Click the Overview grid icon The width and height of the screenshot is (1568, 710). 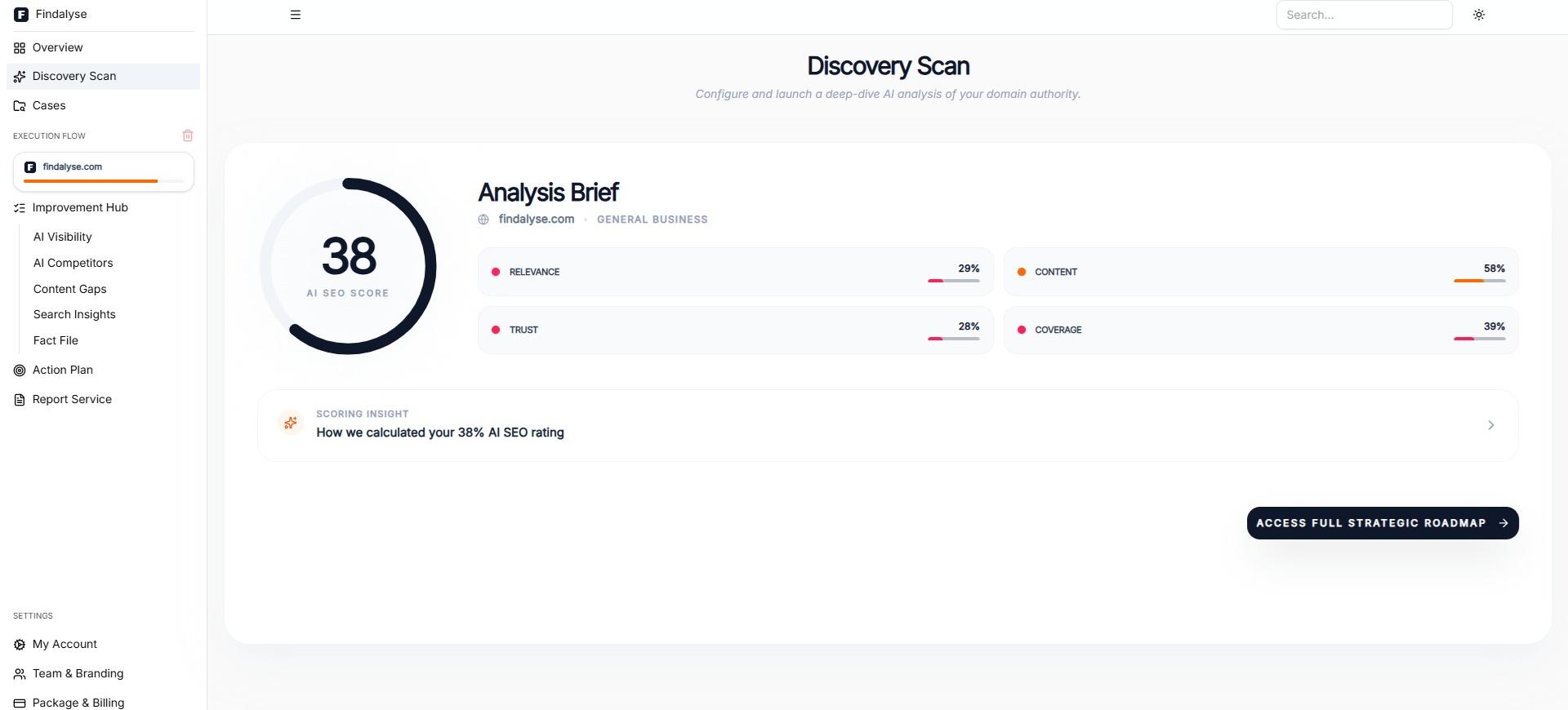click(x=20, y=48)
